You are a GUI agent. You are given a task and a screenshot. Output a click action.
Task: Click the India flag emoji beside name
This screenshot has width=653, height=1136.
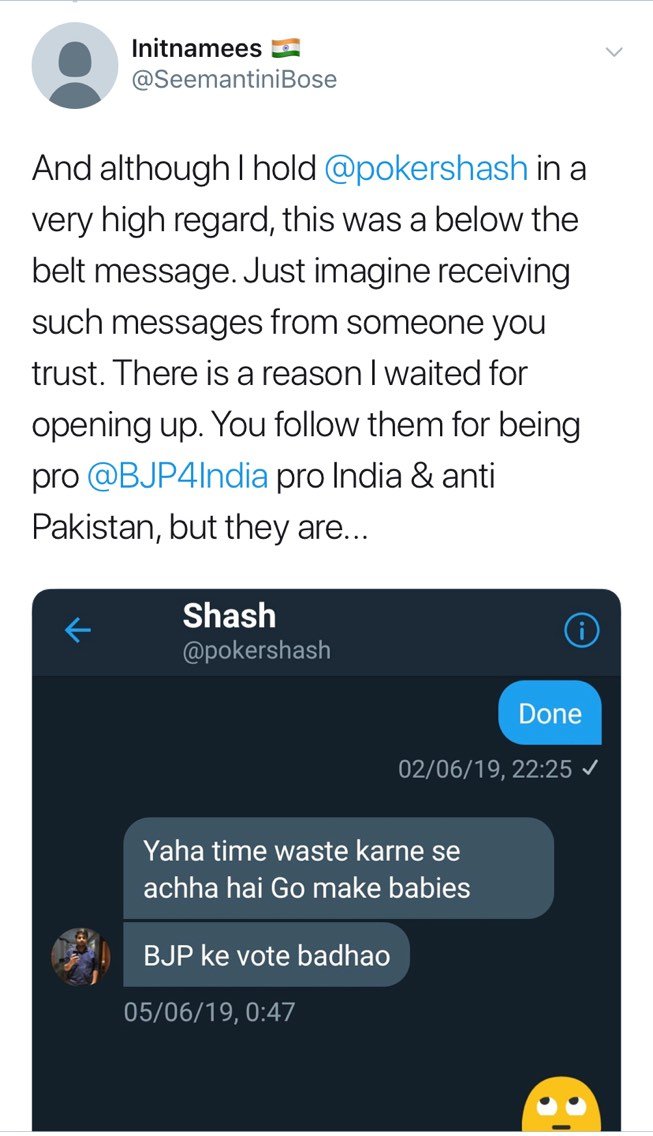pyautogui.click(x=286, y=49)
